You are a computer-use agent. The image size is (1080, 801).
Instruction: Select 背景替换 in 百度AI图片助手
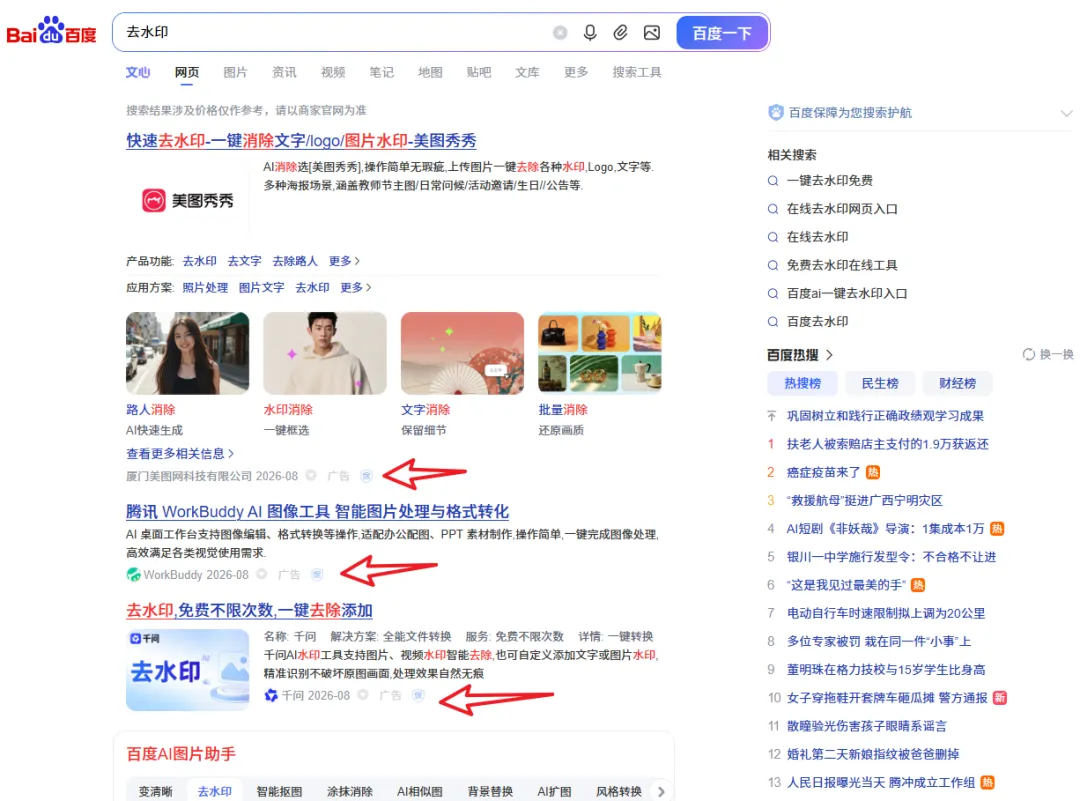point(490,791)
